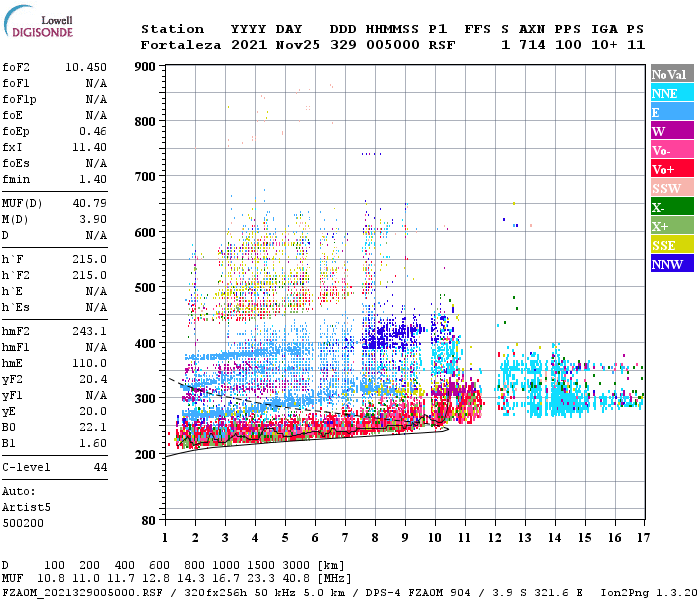Click the h`F value 215.0

tap(89, 259)
